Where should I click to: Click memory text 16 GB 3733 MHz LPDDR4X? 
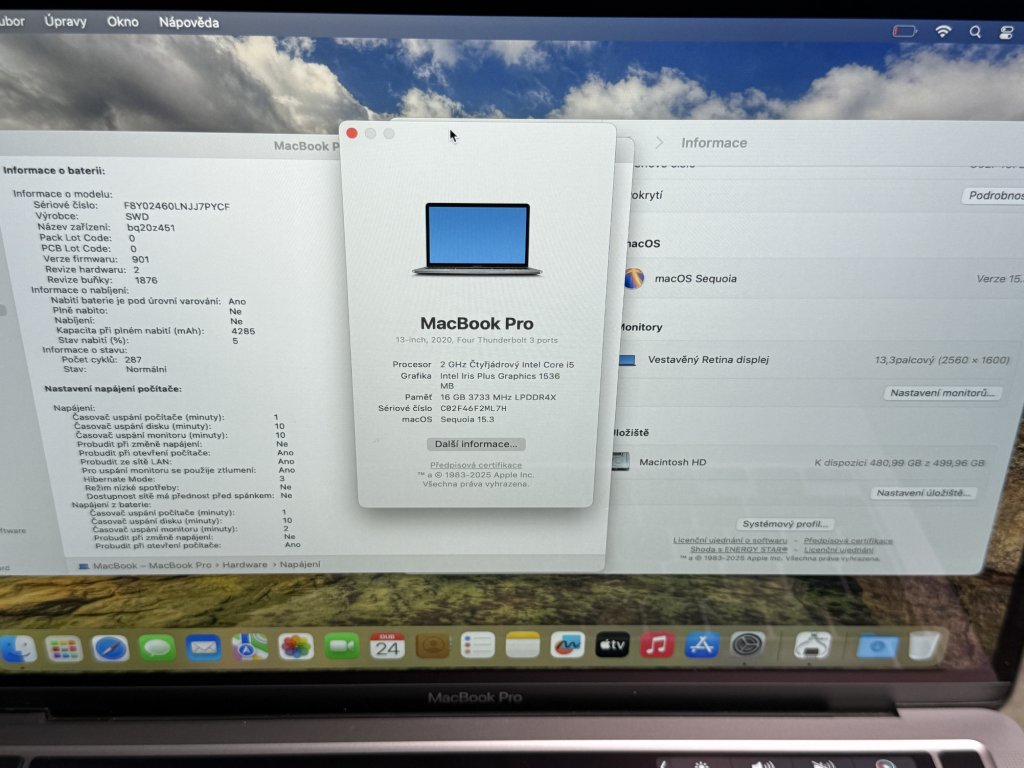point(498,397)
